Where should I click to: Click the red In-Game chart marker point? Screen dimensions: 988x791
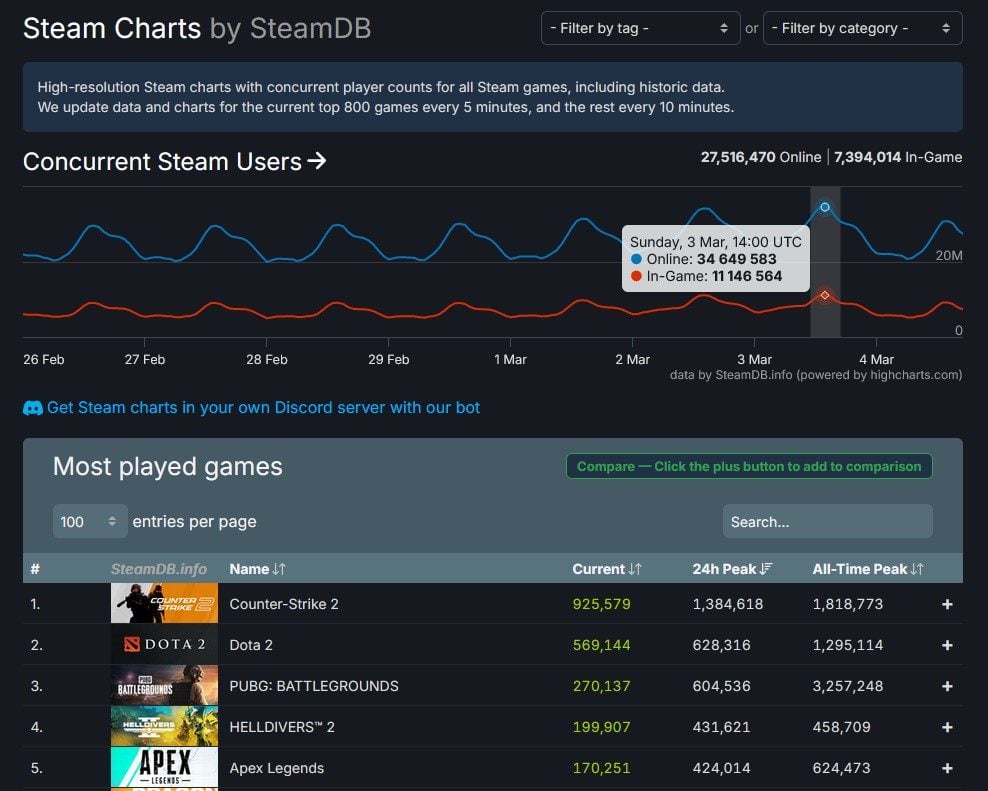click(x=825, y=295)
